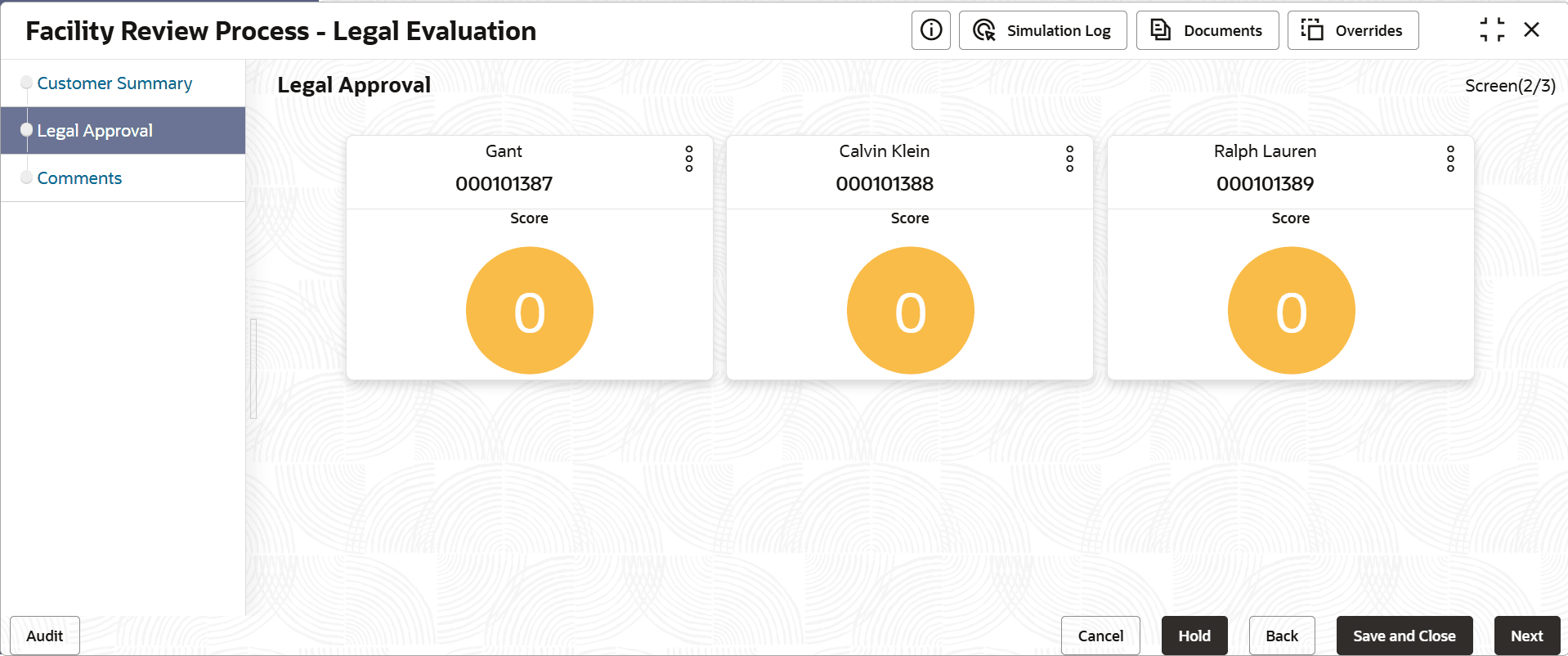Image resolution: width=1568 pixels, height=656 pixels.
Task: Click the Calvin Klein score circle
Action: tap(911, 311)
